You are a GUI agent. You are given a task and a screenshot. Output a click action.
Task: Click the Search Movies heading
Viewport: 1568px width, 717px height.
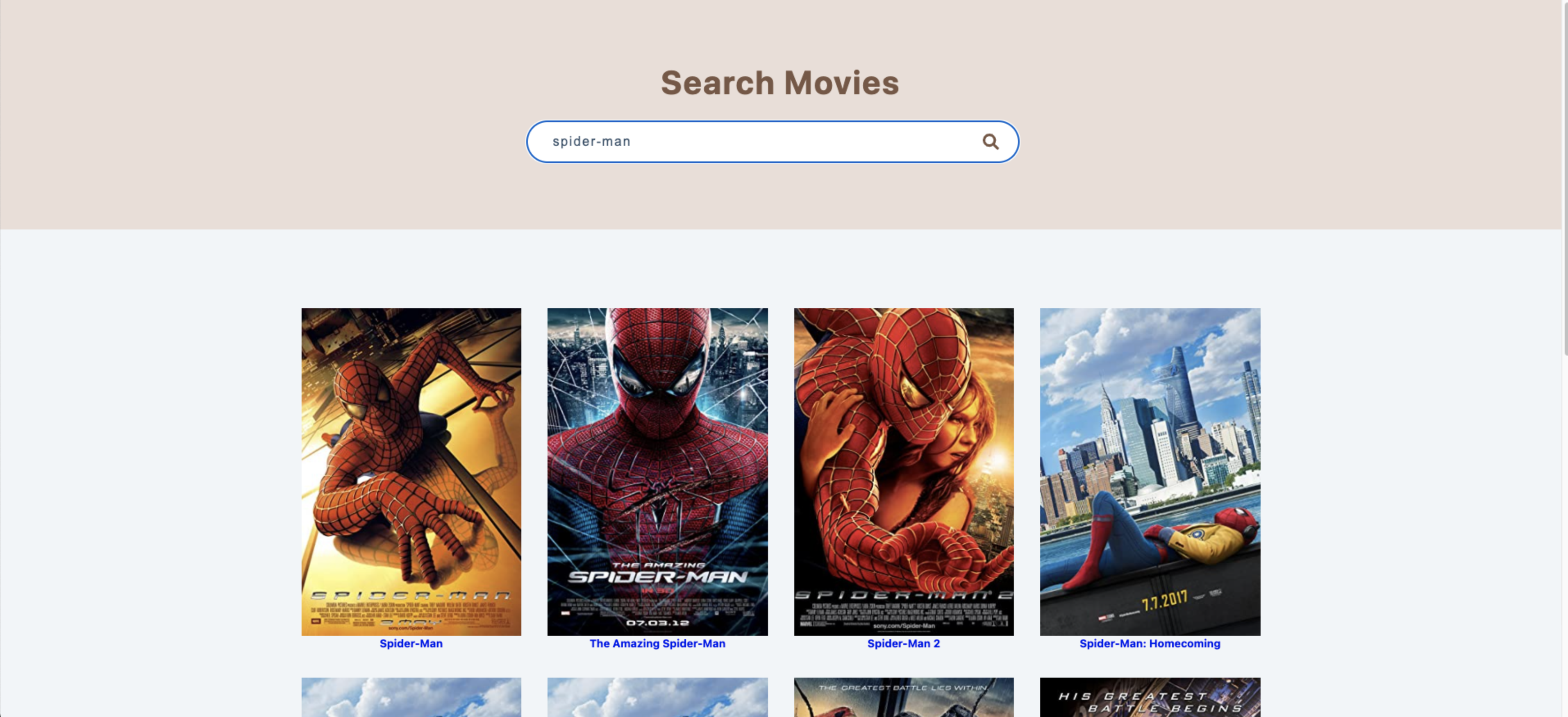tap(780, 83)
